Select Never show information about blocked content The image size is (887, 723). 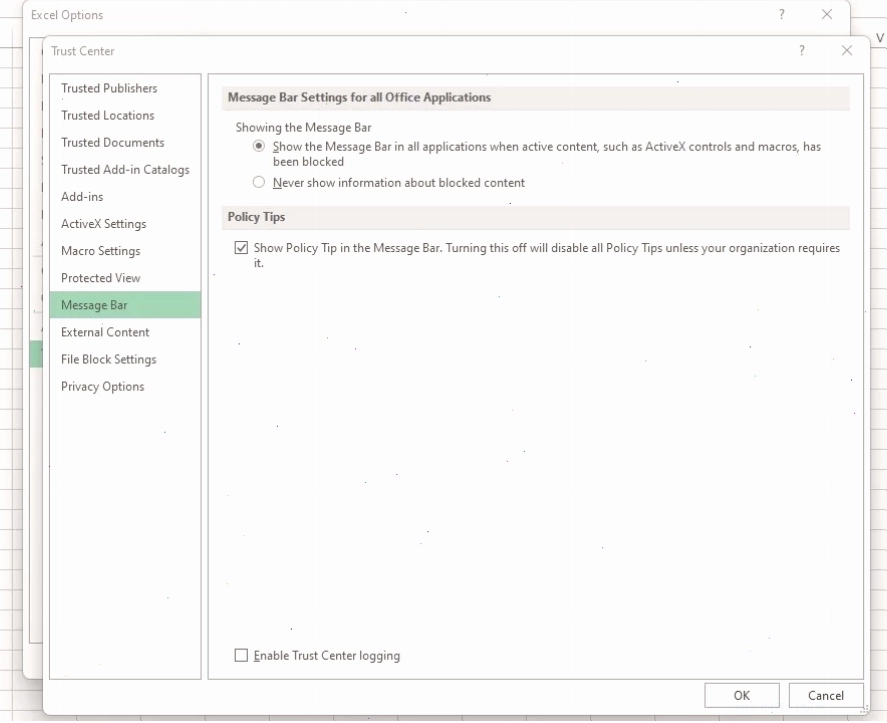point(259,182)
